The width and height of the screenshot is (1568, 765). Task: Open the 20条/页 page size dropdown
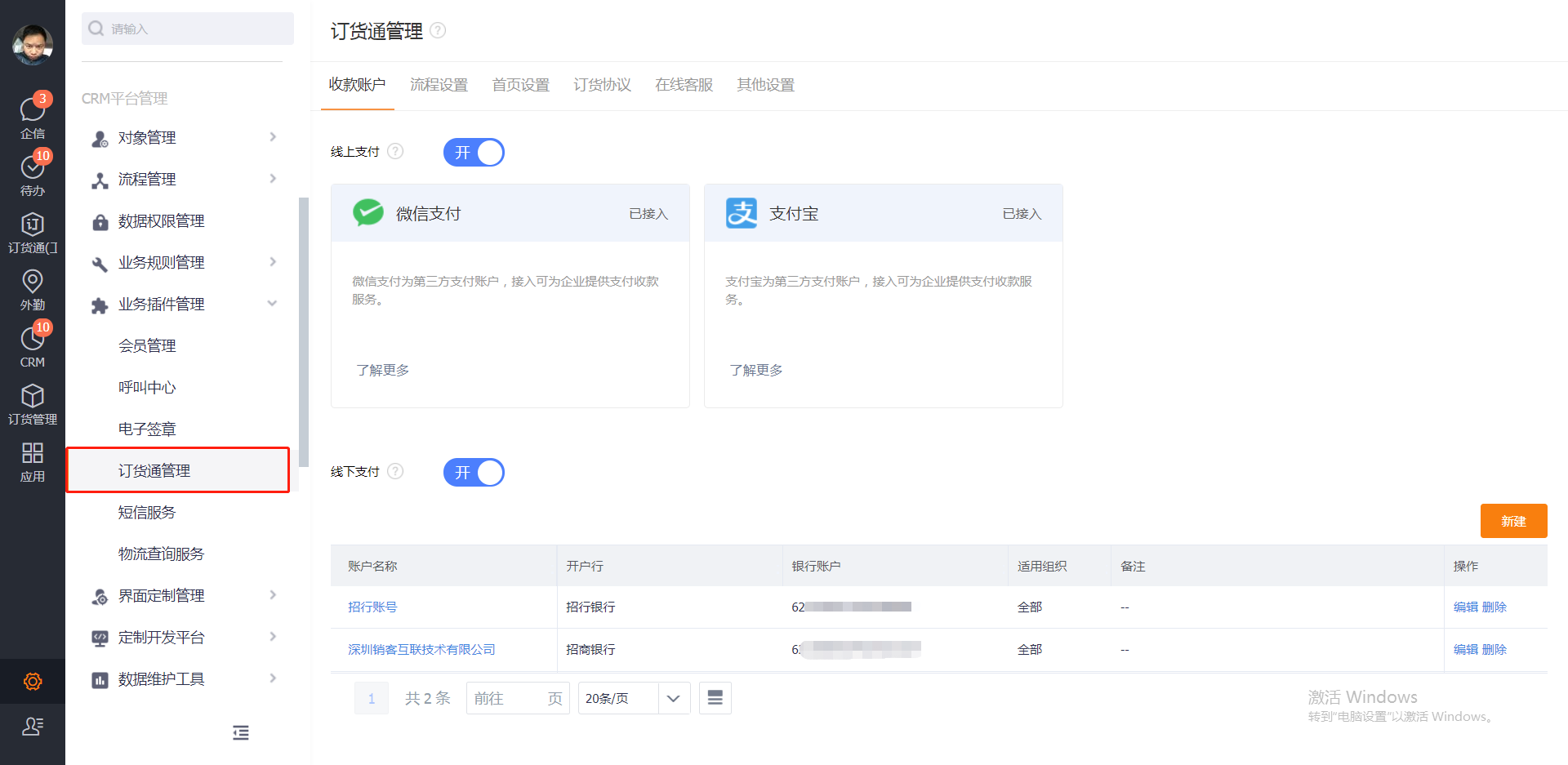[634, 698]
